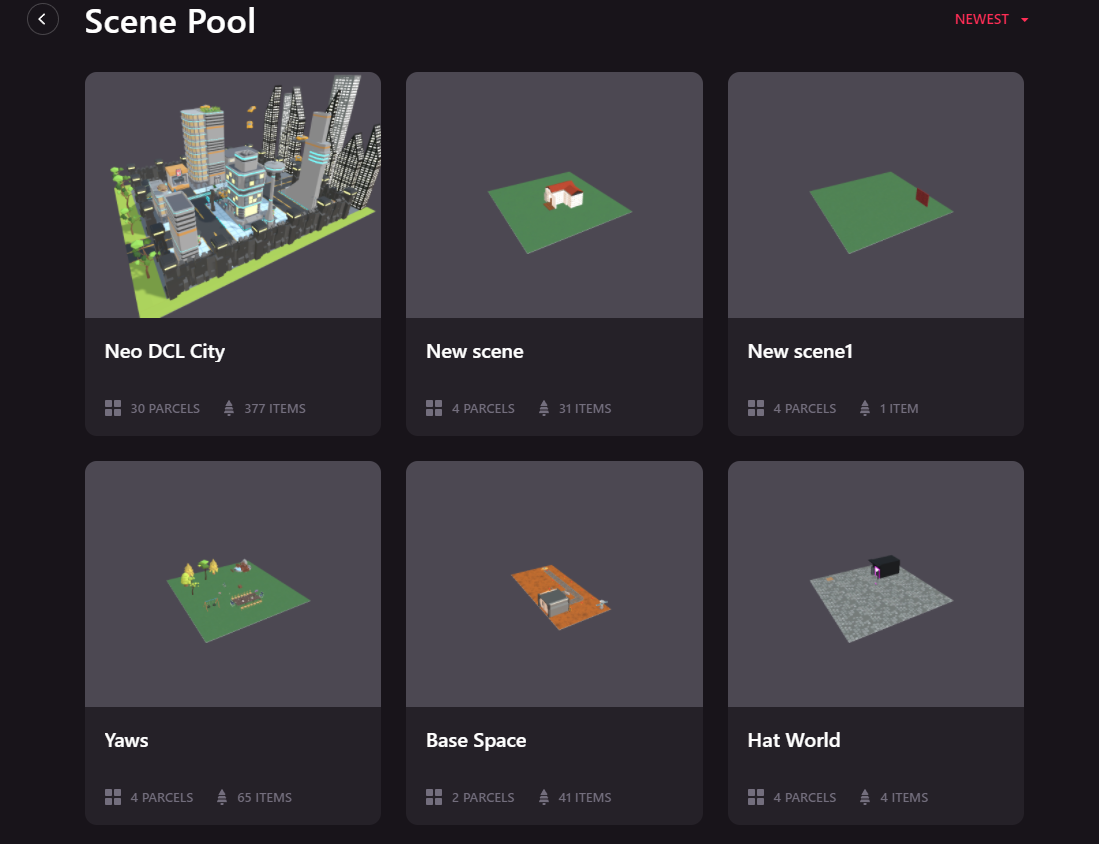1099x844 pixels.
Task: Click the items tree icon on Neo DCL City
Action: click(x=228, y=408)
